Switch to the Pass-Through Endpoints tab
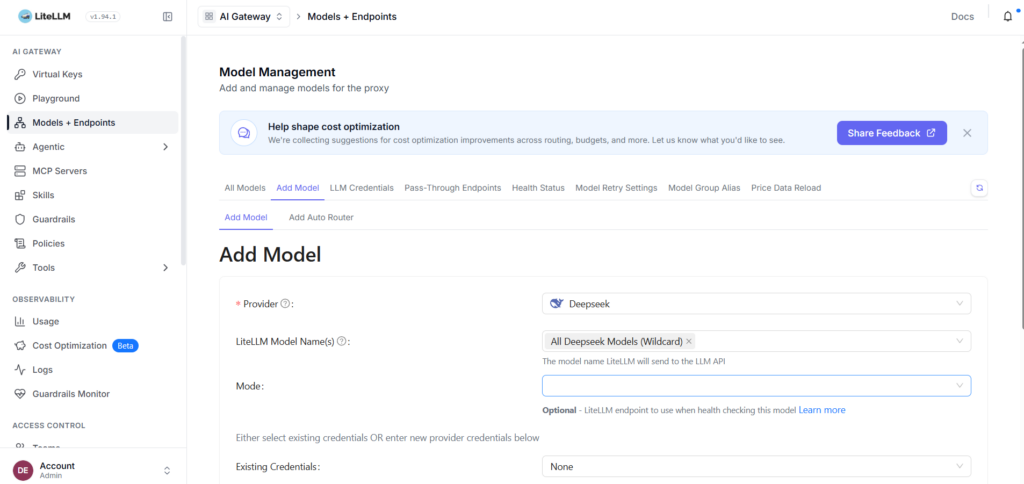 point(453,187)
